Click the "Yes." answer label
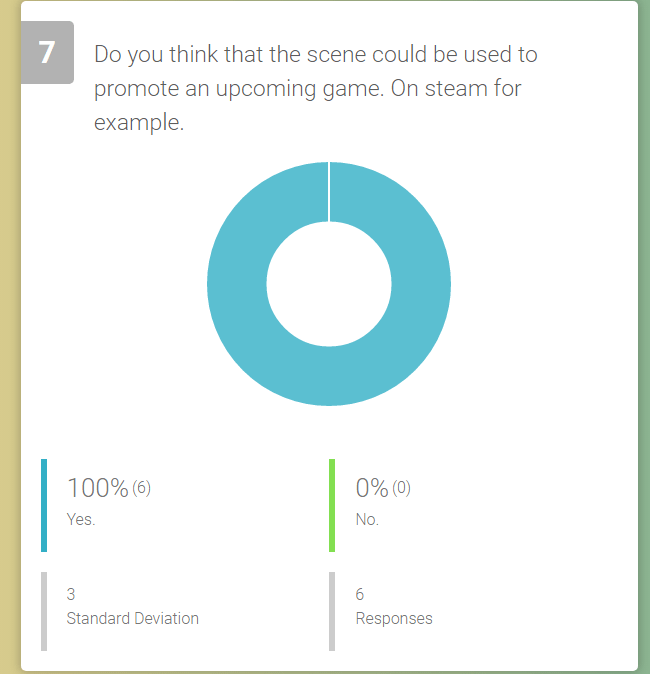Image resolution: width=650 pixels, height=674 pixels. point(81,520)
